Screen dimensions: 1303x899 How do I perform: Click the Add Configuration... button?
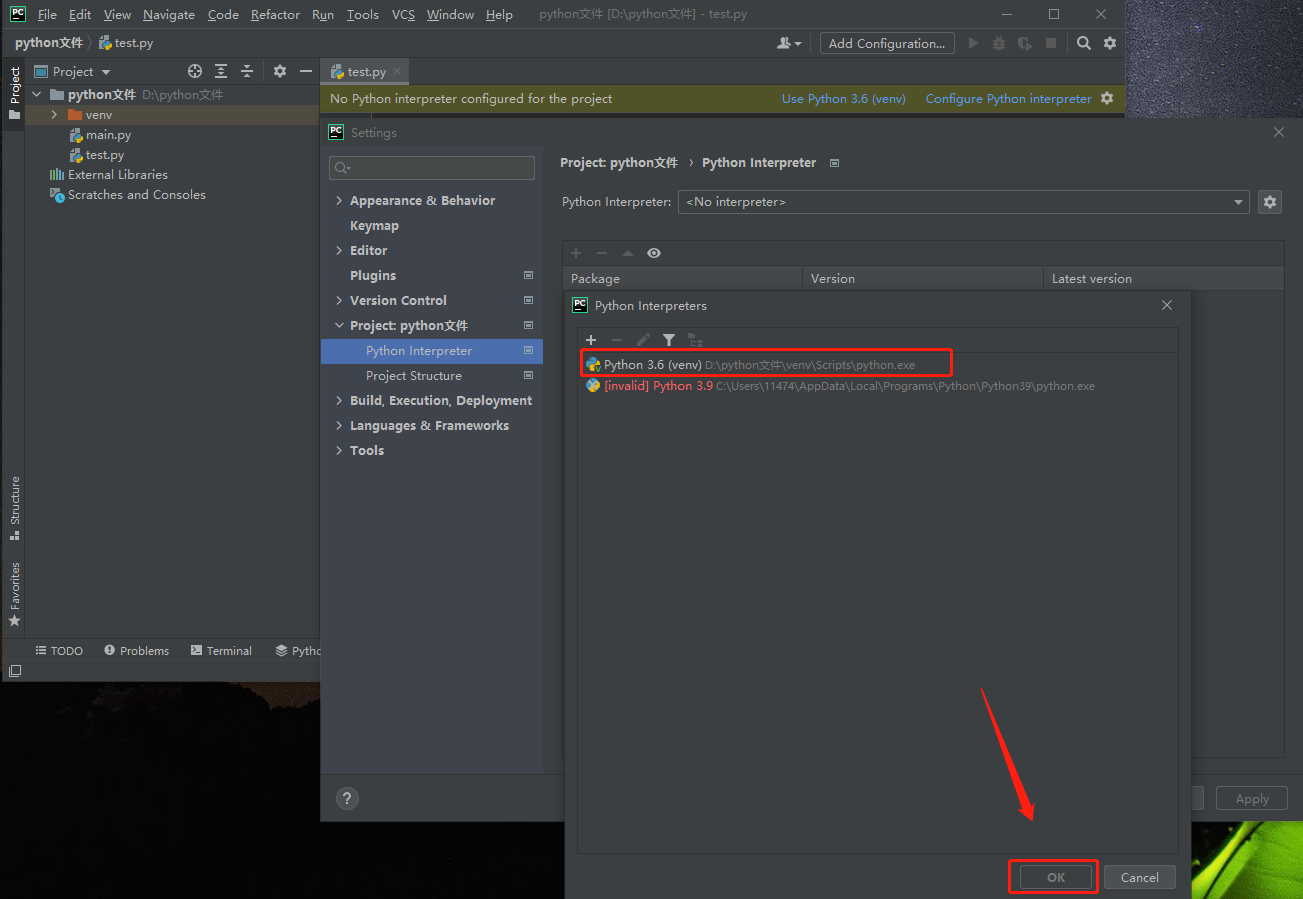tap(887, 43)
